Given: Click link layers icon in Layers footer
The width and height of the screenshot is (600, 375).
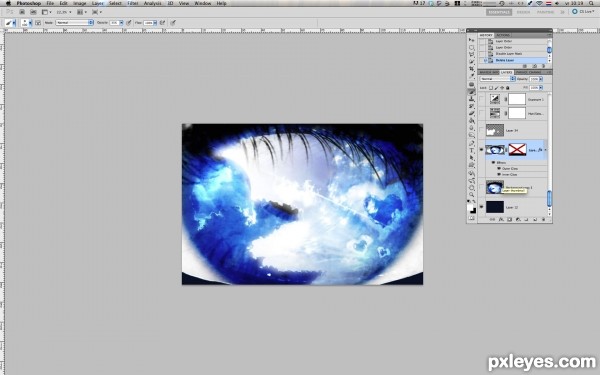Looking at the screenshot, I should (x=492, y=219).
